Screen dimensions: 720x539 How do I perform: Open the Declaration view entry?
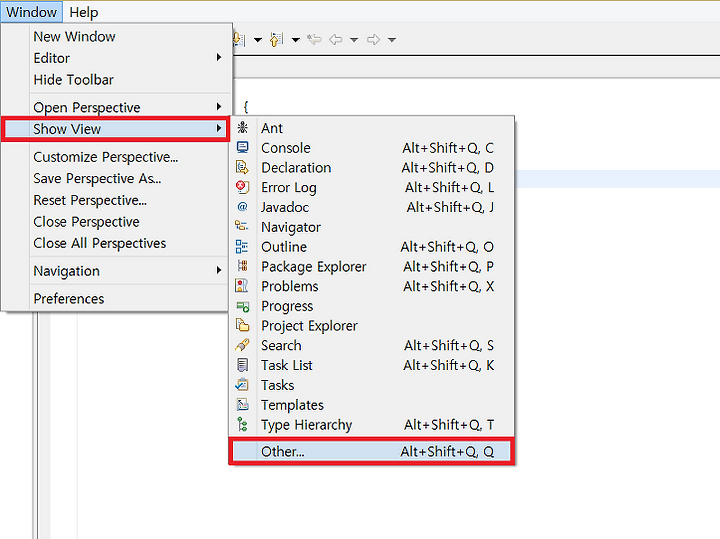(x=371, y=168)
